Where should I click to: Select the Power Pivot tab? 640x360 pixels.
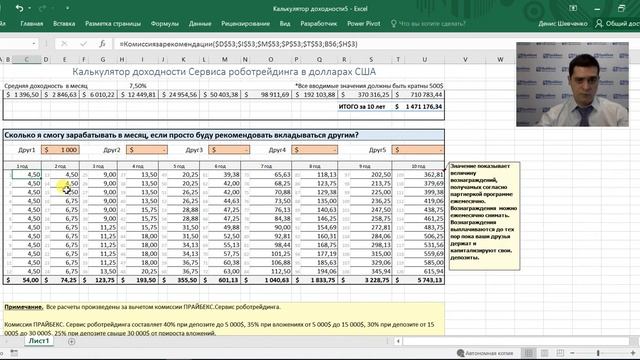tap(364, 24)
